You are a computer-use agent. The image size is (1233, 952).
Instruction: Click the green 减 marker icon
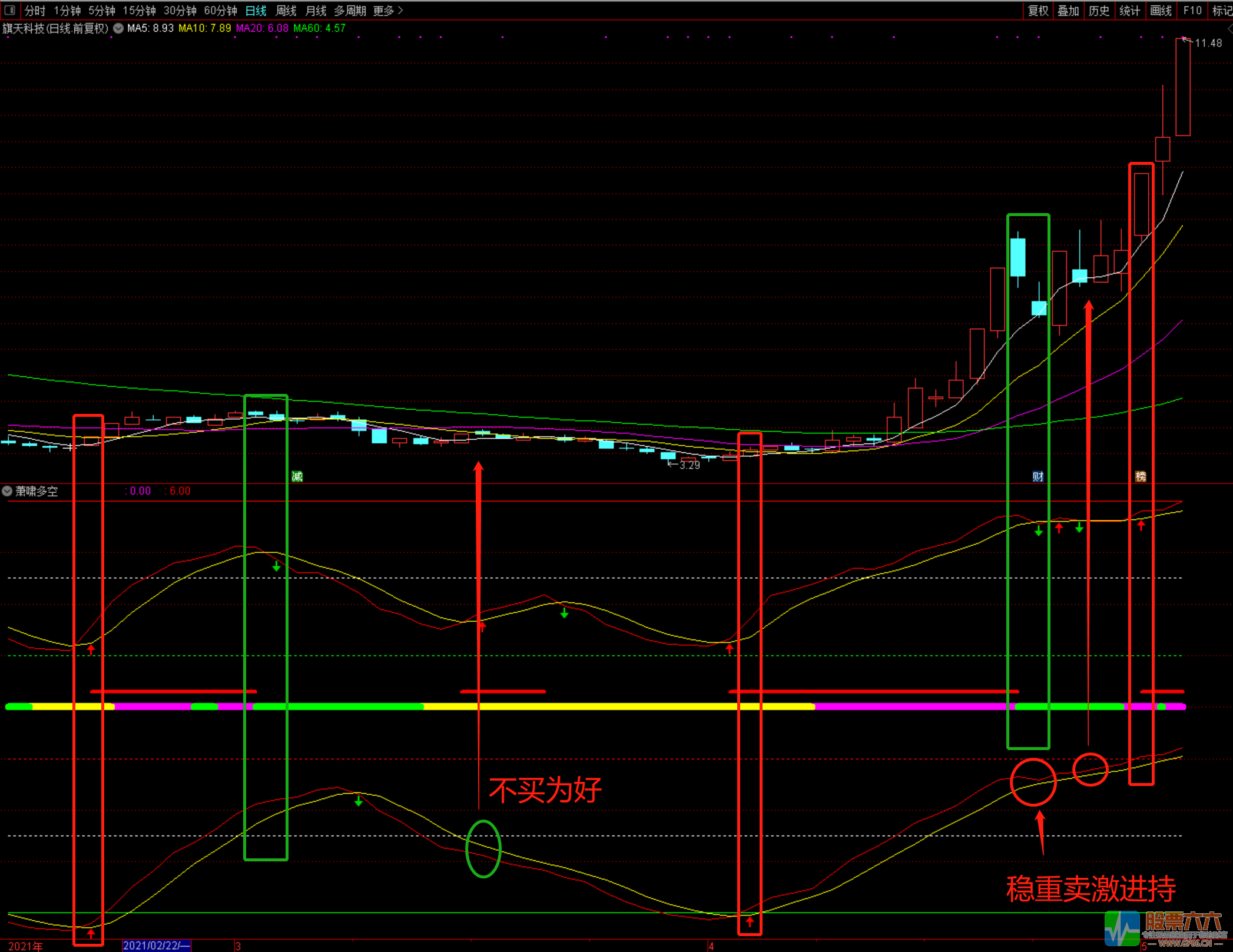(x=297, y=476)
